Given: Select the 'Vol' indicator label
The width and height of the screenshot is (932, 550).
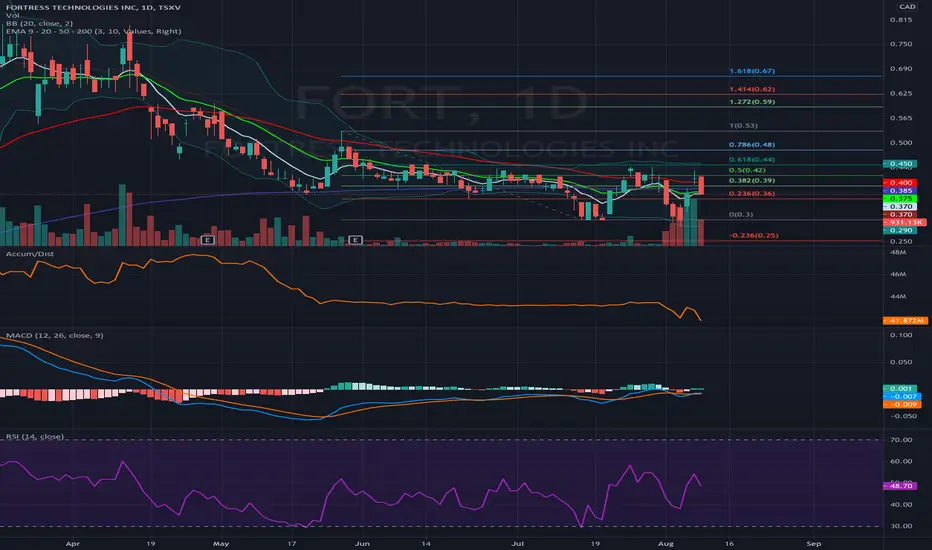Looking at the screenshot, I should click(x=12, y=15).
